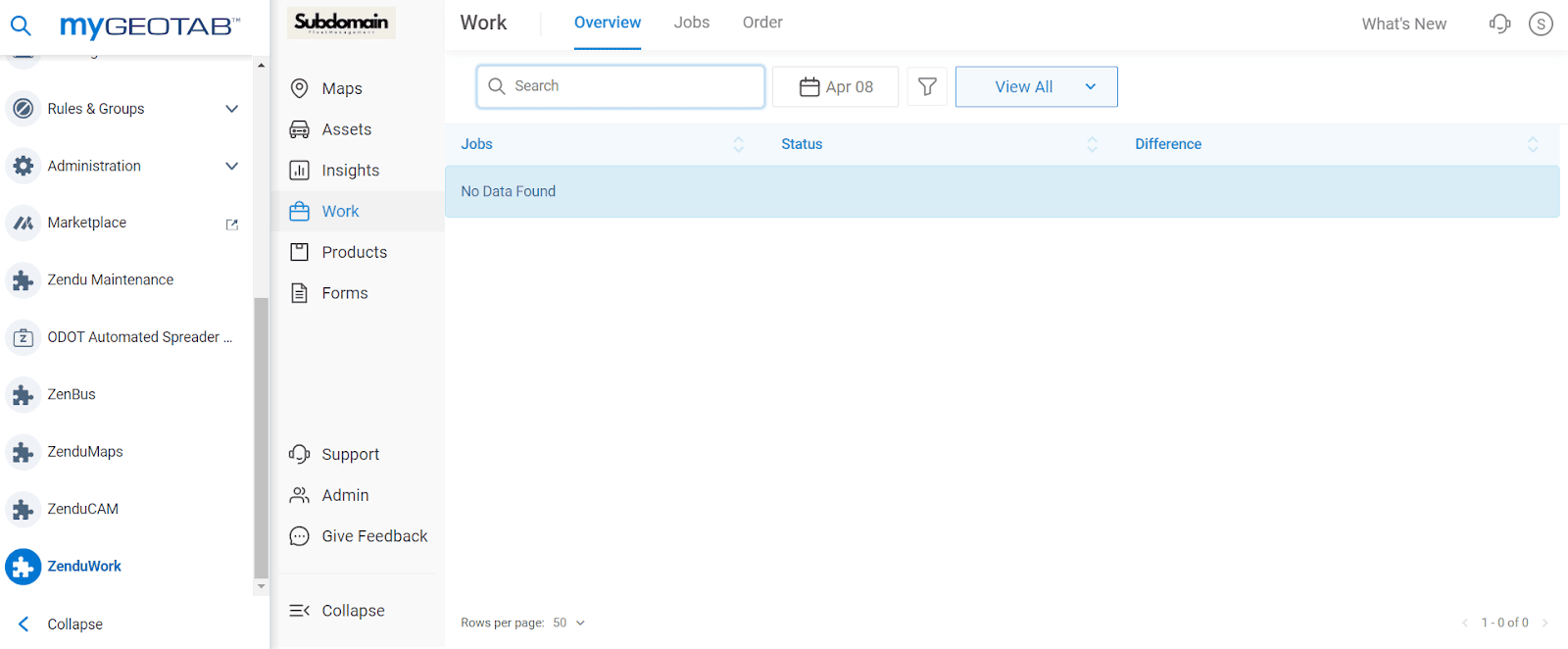1568x649 pixels.
Task: Click the Admin people icon
Action: coord(300,495)
